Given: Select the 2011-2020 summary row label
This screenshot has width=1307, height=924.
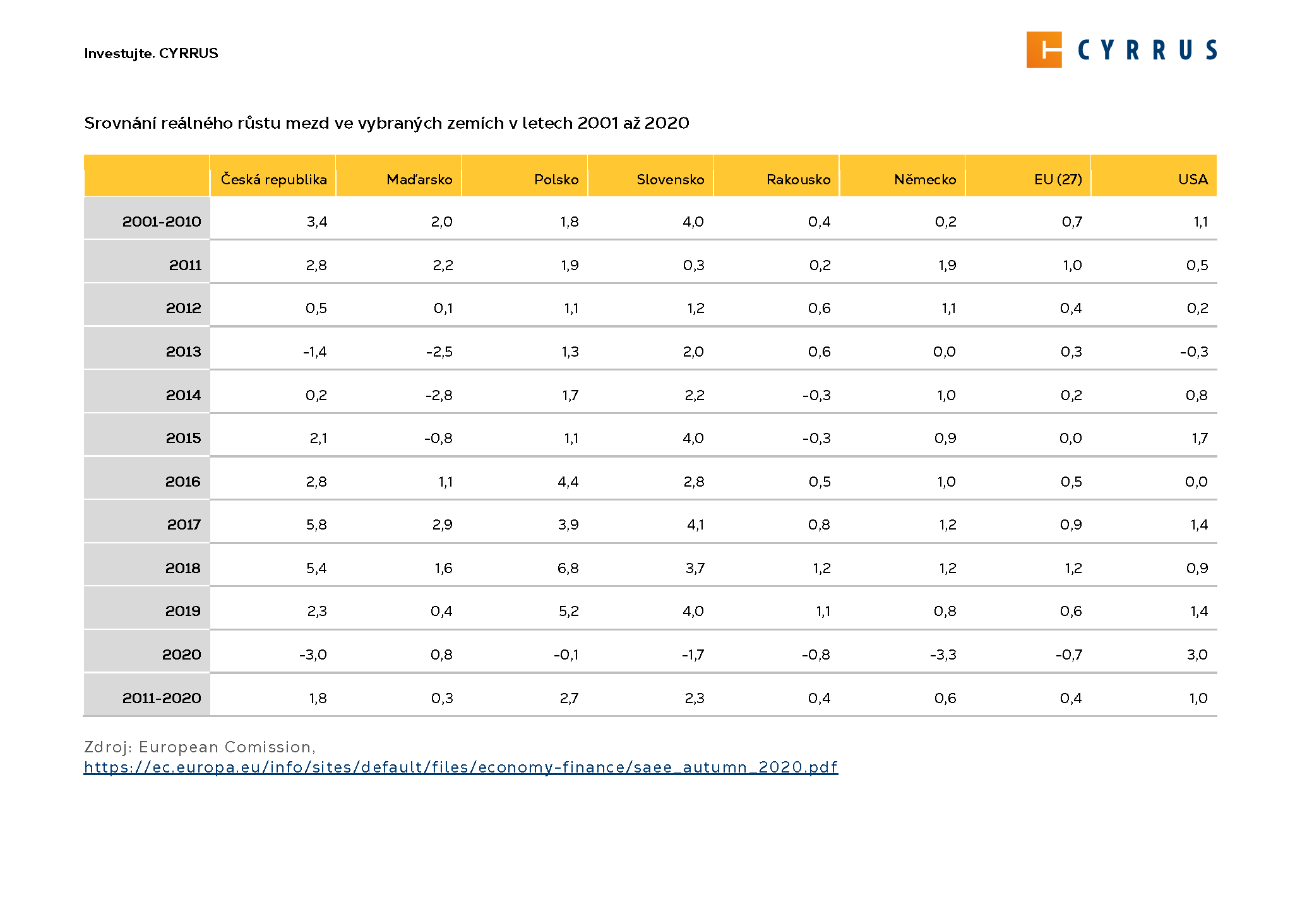Looking at the screenshot, I should pos(162,698).
